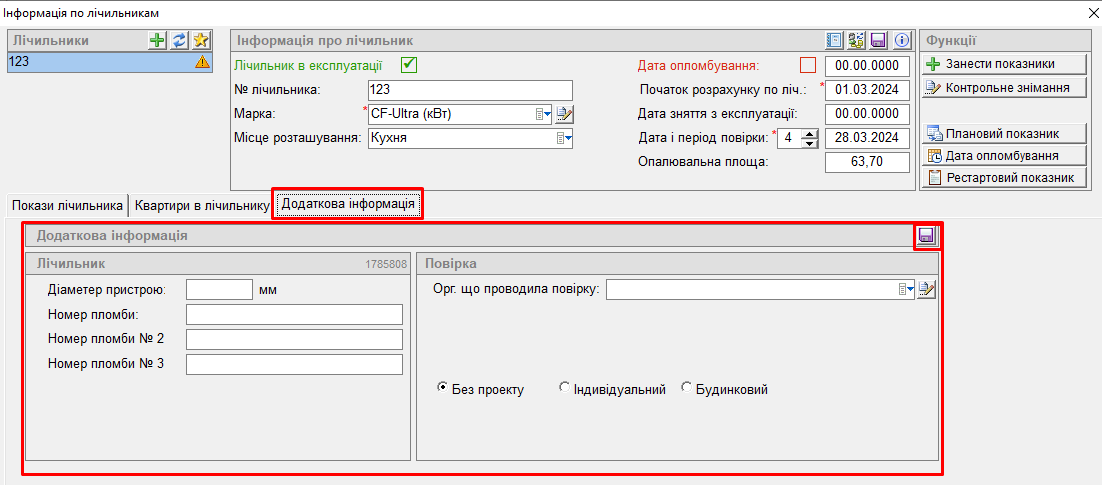Open the edit icon next to Марка field
Viewport: 1102px width, 485px height.
(x=564, y=114)
